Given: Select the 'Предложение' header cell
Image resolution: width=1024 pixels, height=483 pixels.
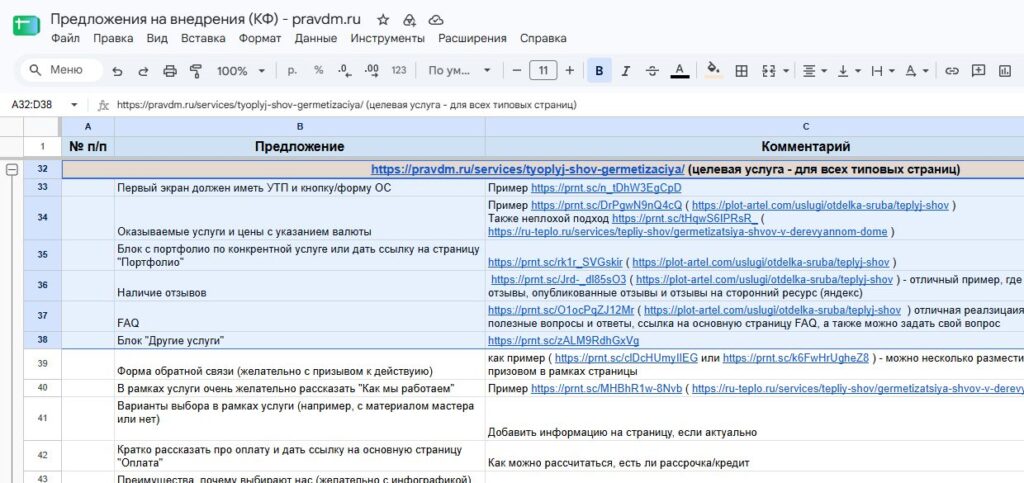Looking at the screenshot, I should 300,146.
